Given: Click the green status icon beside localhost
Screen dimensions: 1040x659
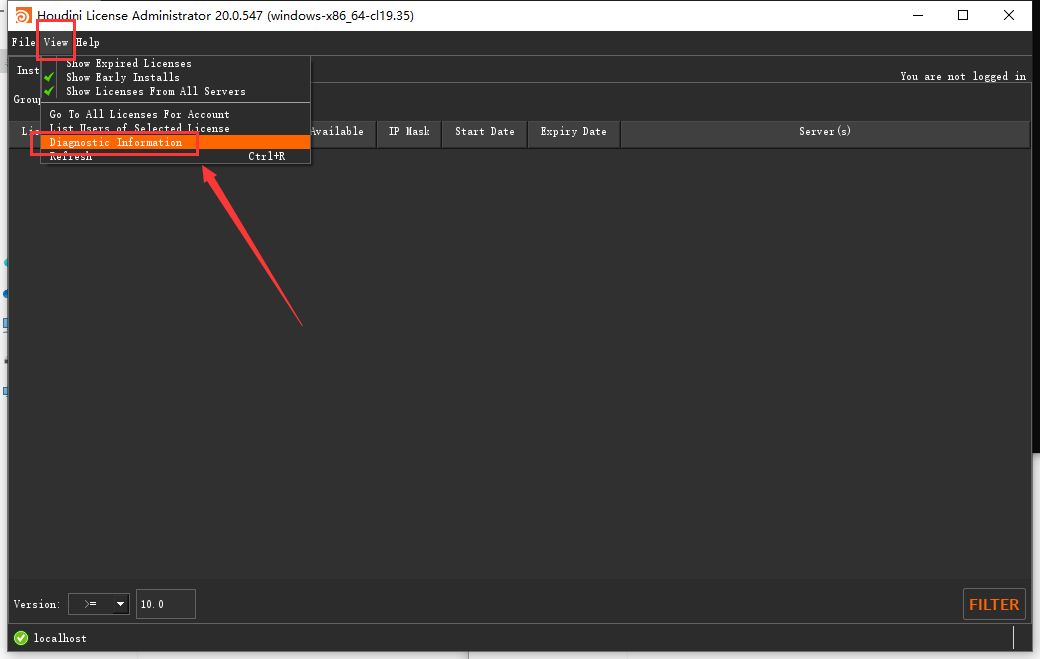Looking at the screenshot, I should click(20, 638).
